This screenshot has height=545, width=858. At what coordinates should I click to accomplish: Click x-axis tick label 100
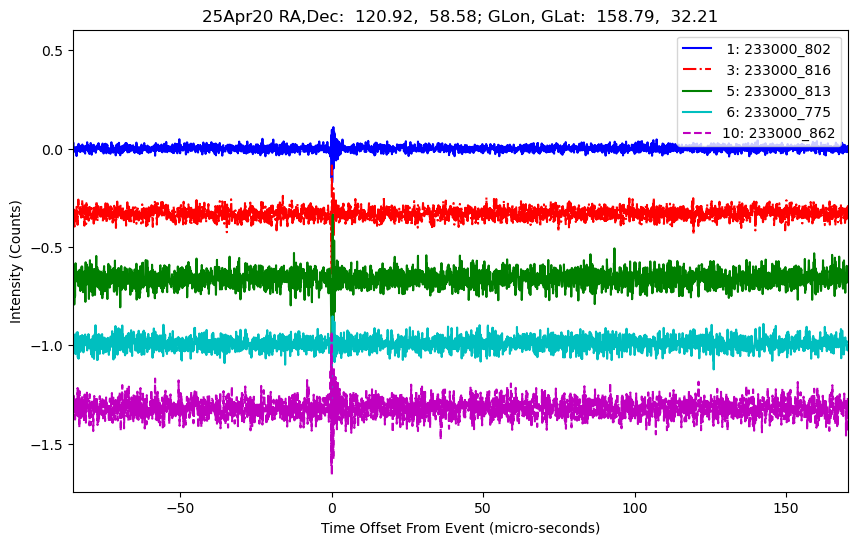point(635,508)
